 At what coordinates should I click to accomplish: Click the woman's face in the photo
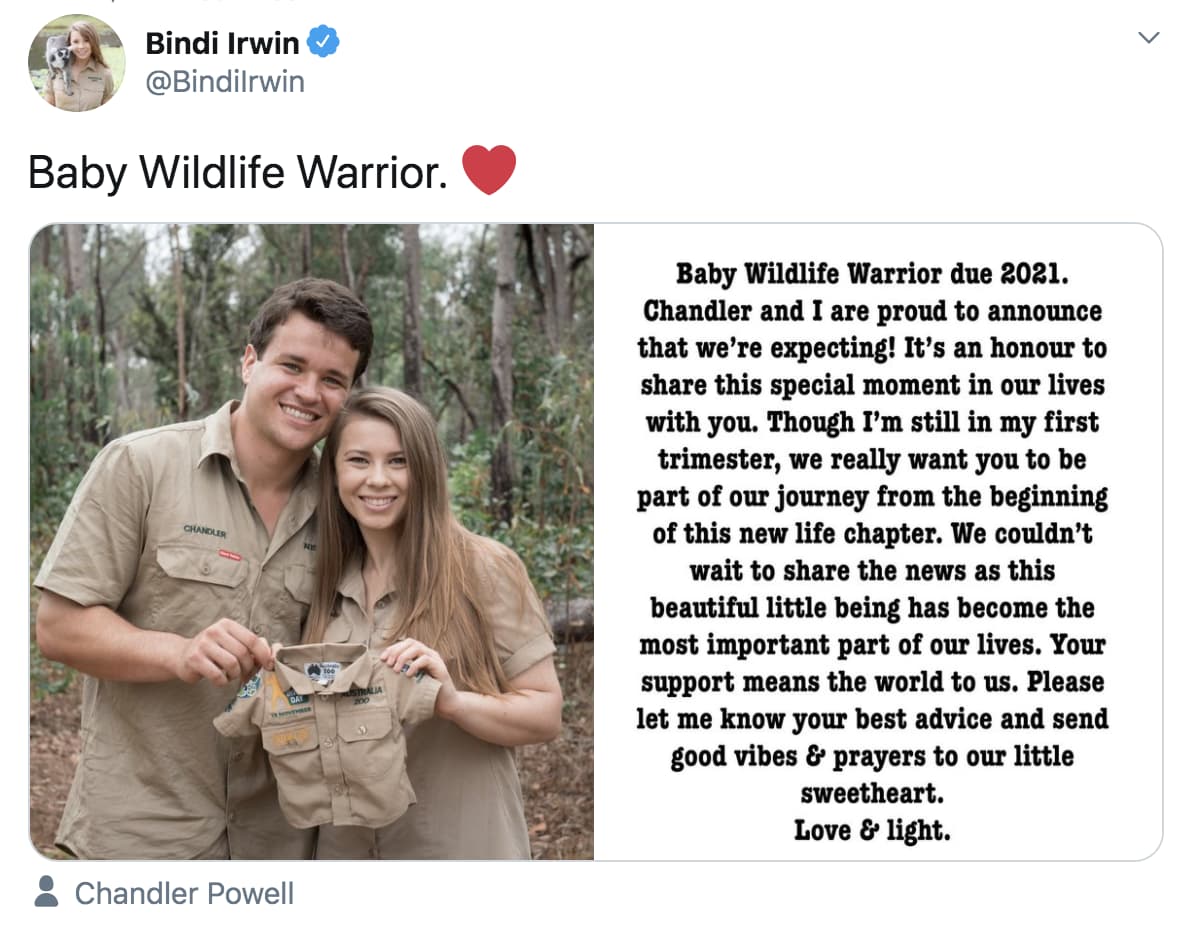coord(371,473)
